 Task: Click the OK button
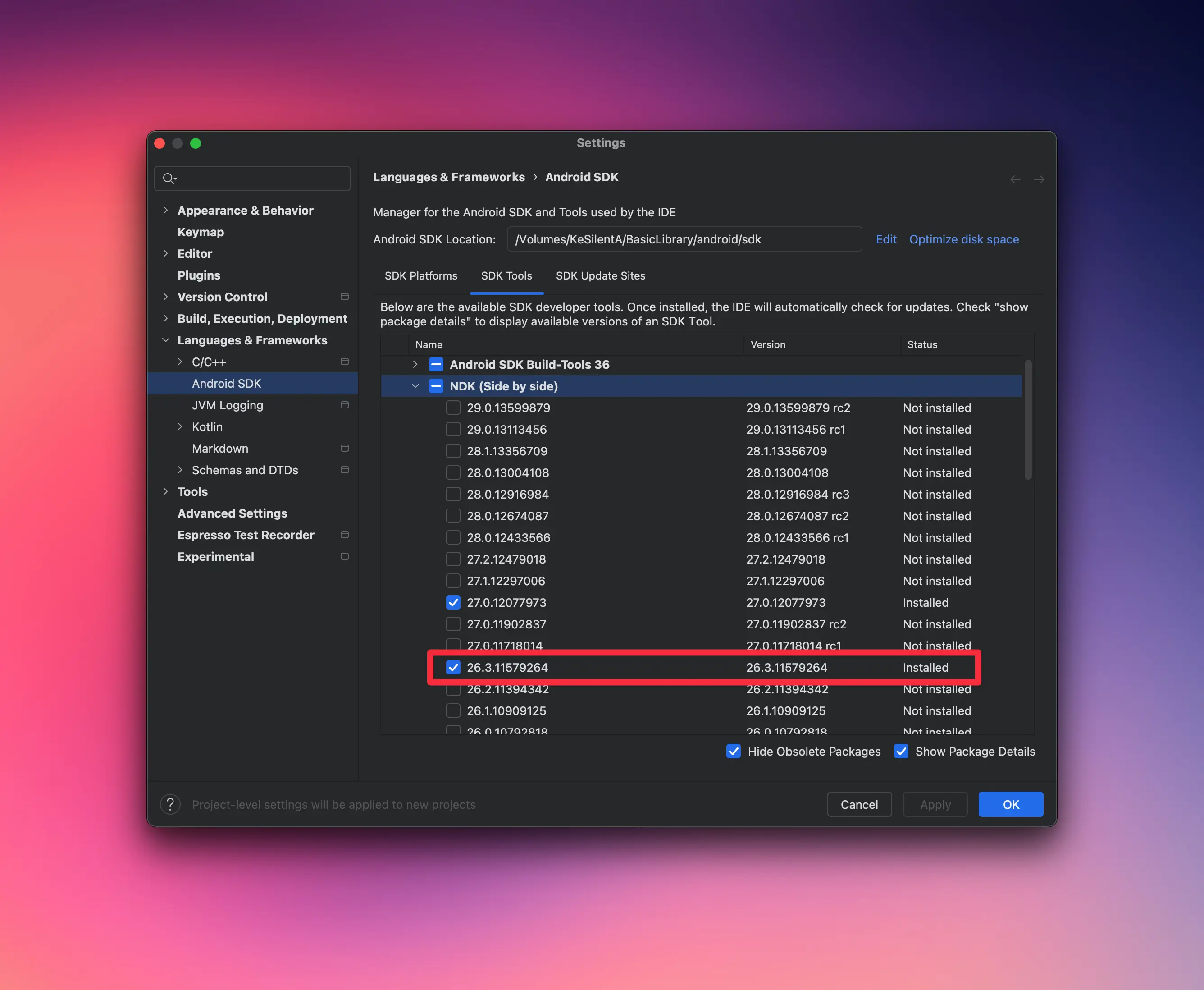click(x=1011, y=804)
